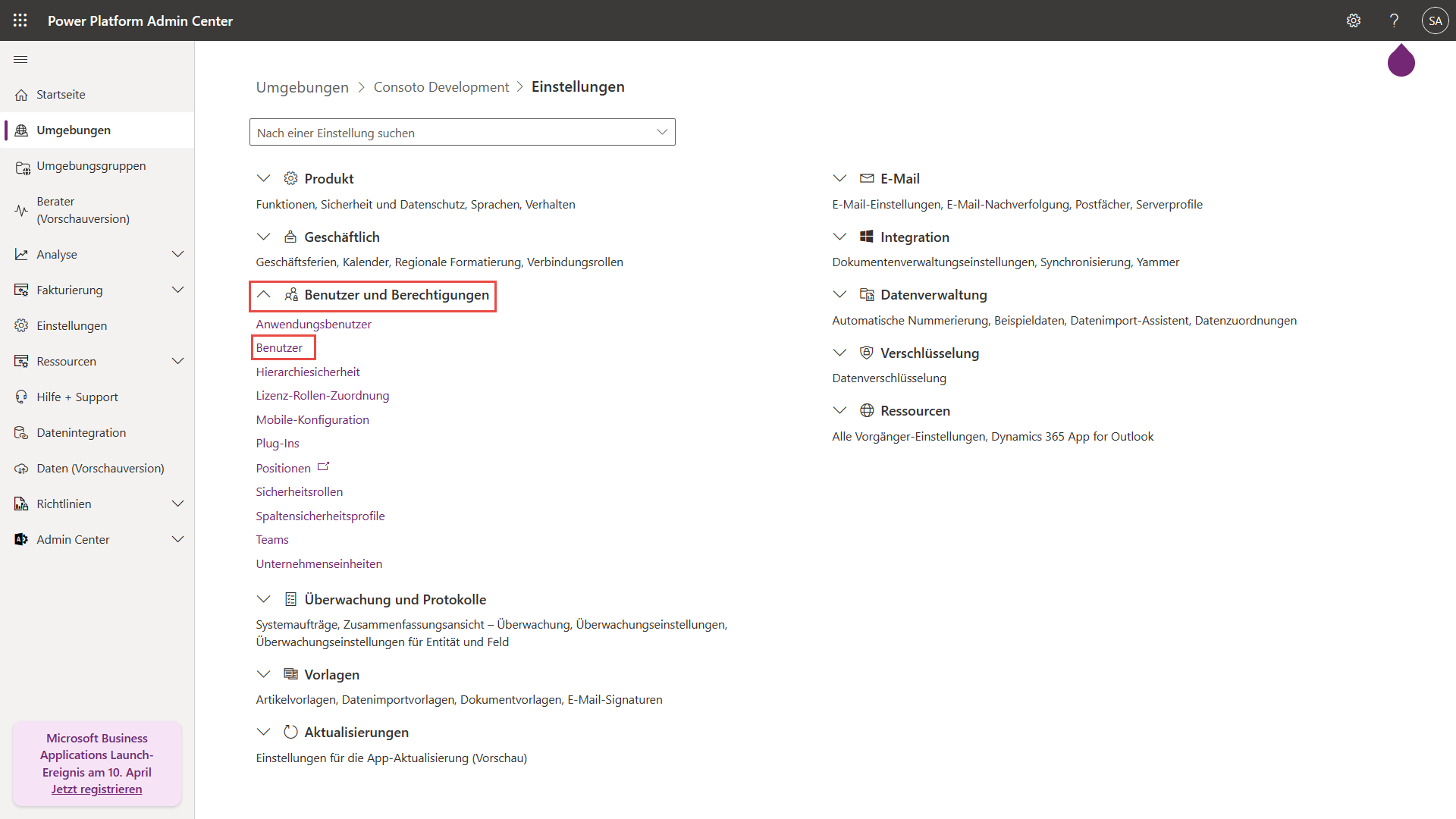Click the Integration Windows logo icon
Viewport: 1456px width, 819px height.
[x=867, y=237]
